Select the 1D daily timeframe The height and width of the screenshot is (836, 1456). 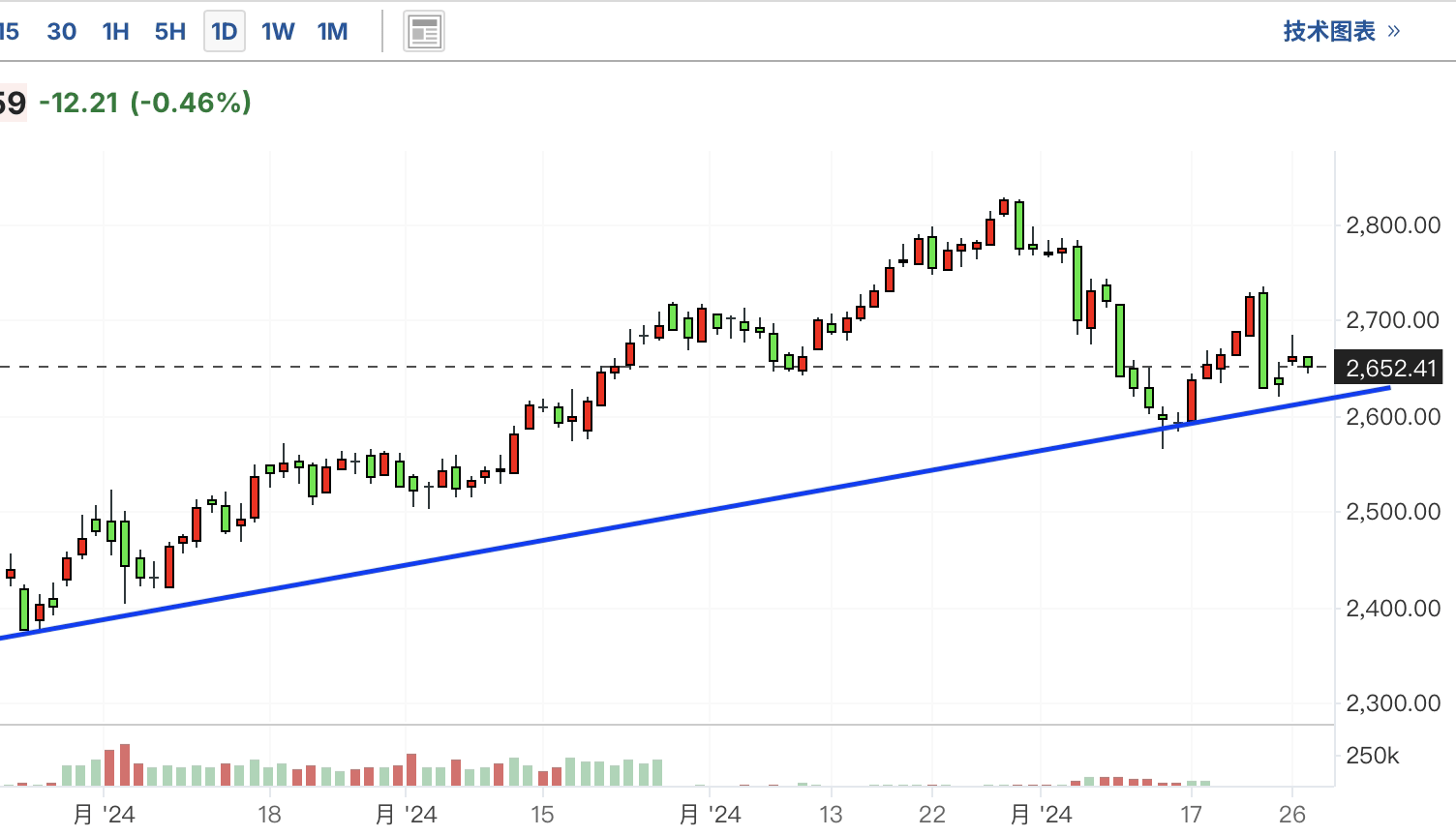pyautogui.click(x=224, y=32)
